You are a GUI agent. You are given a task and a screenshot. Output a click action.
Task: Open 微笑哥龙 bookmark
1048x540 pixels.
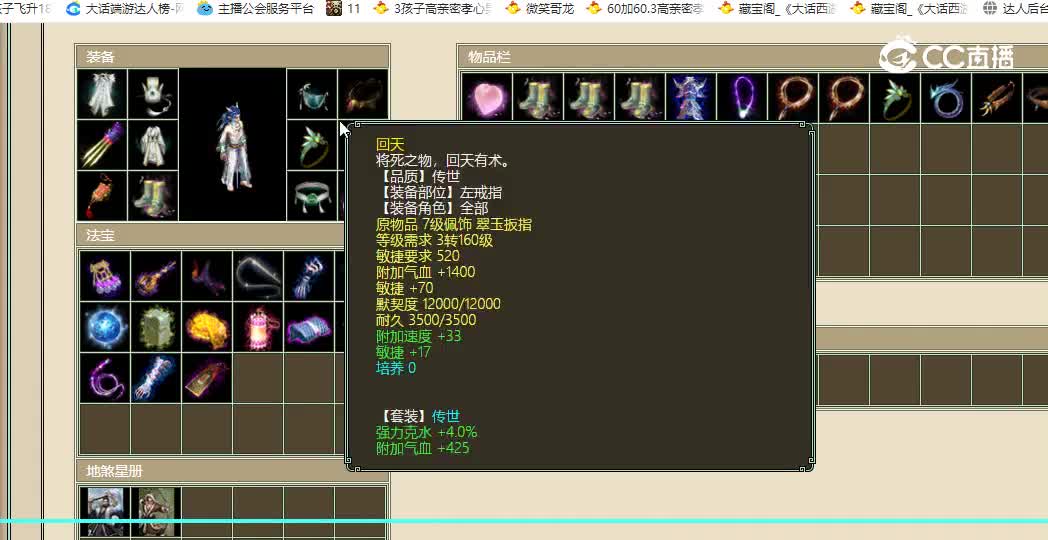coord(540,9)
